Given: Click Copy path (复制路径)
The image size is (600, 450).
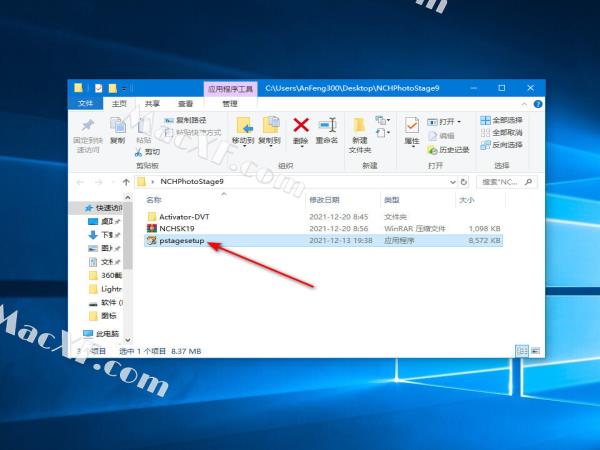Looking at the screenshot, I should pos(186,120).
